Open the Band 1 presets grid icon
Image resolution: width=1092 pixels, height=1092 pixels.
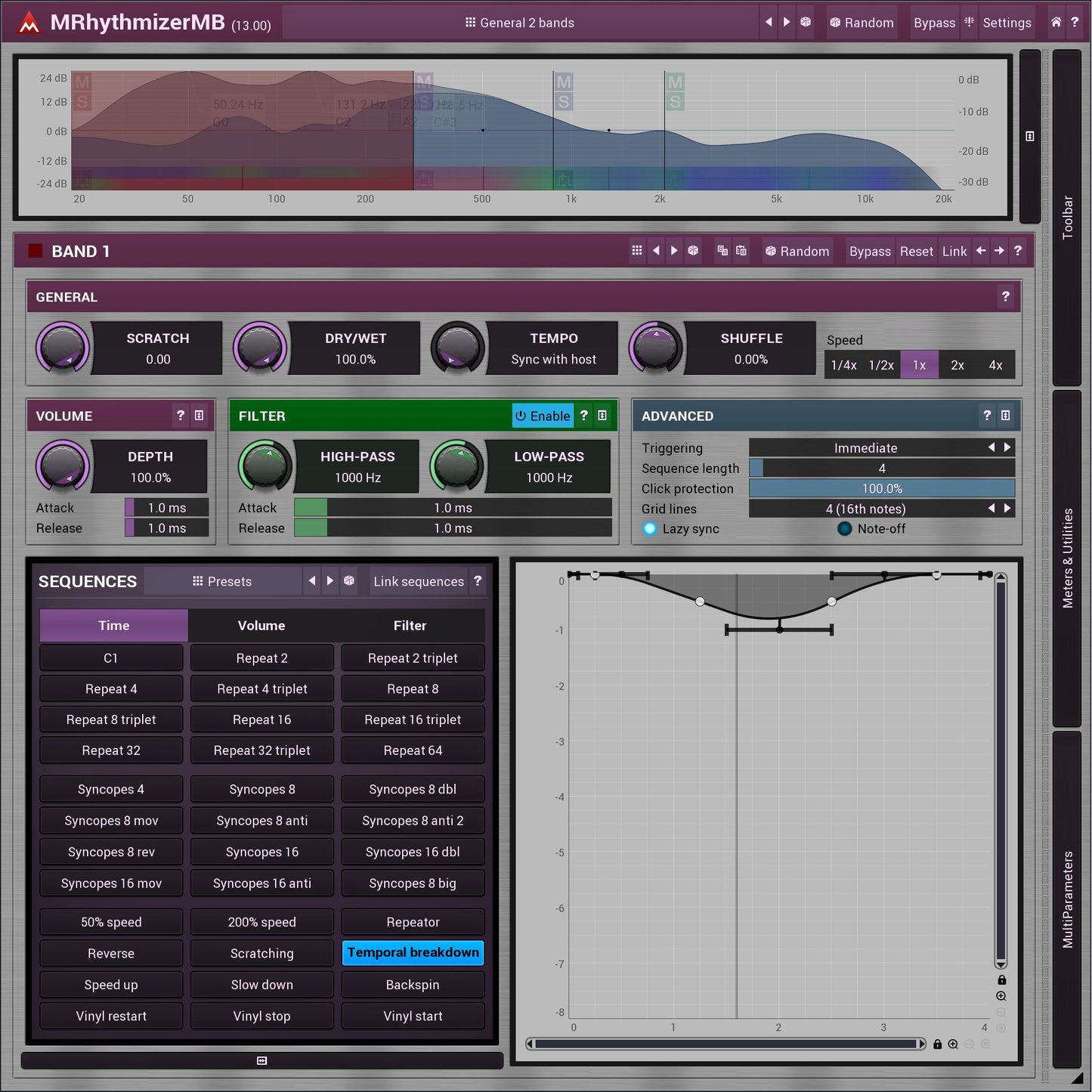point(637,251)
